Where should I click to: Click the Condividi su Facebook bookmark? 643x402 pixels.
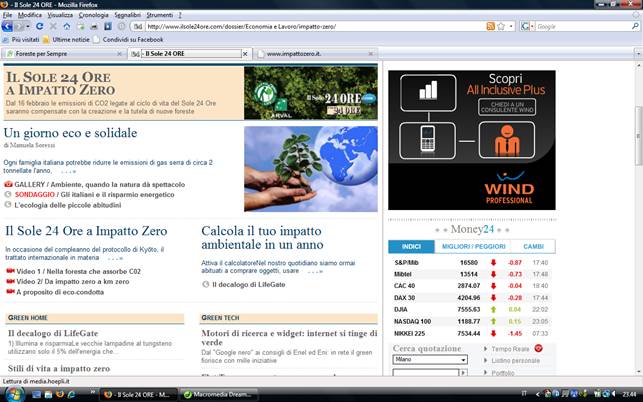click(128, 39)
